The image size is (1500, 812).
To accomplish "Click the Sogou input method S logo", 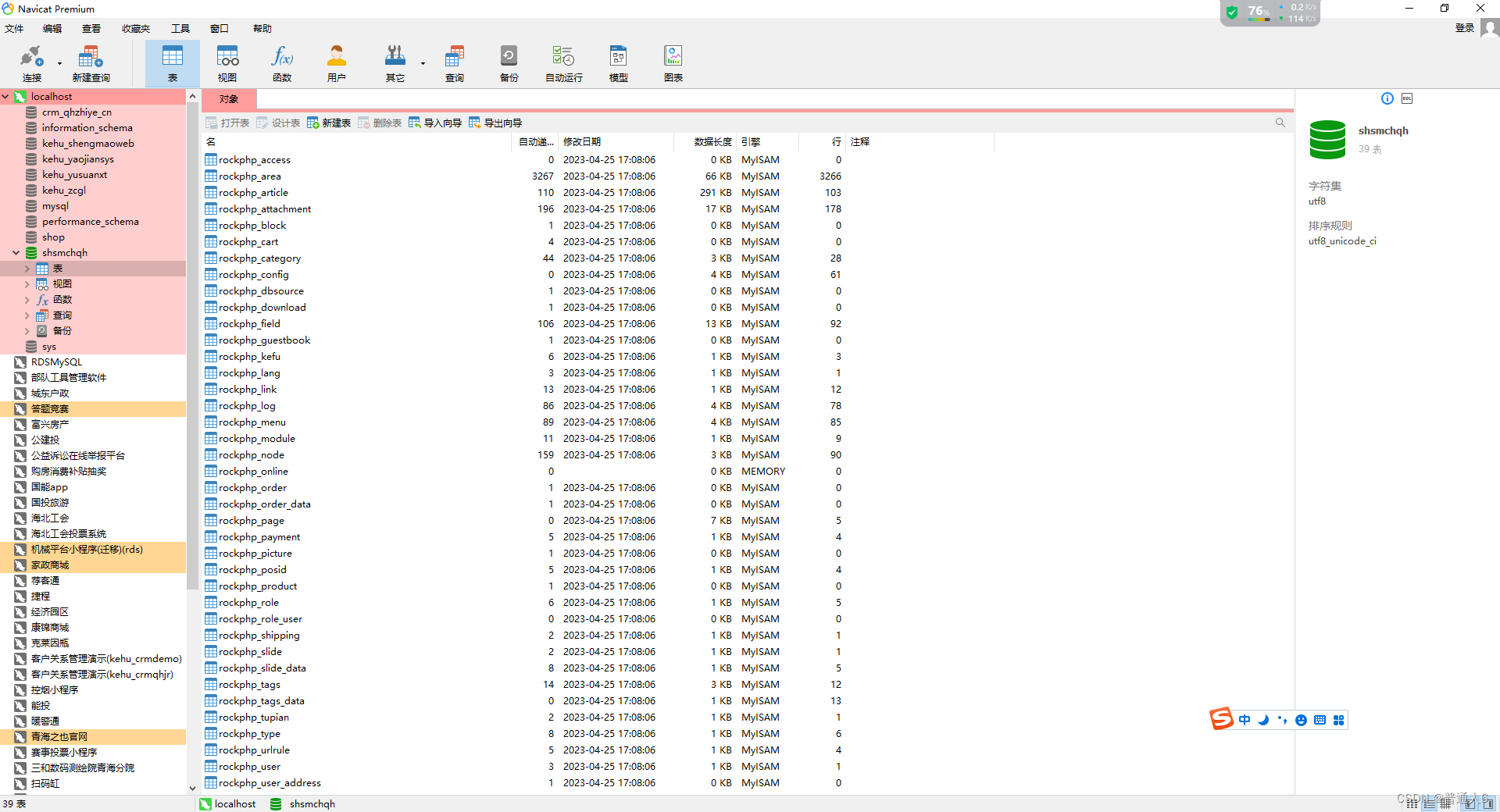I will coord(1221,718).
